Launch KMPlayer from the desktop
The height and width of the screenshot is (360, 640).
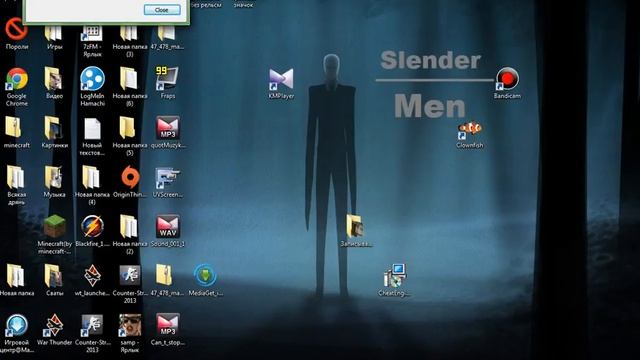pyautogui.click(x=281, y=79)
